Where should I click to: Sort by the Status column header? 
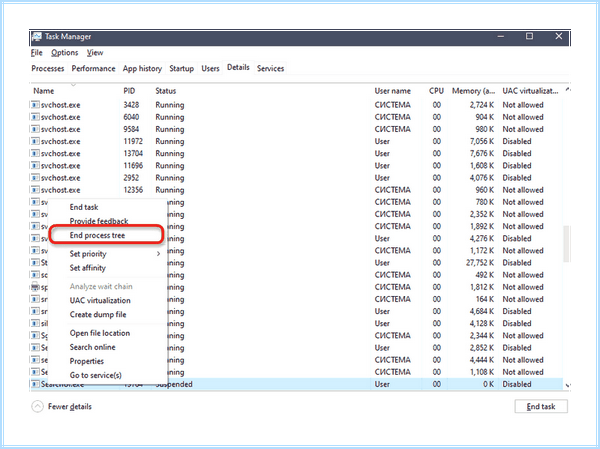tap(166, 91)
